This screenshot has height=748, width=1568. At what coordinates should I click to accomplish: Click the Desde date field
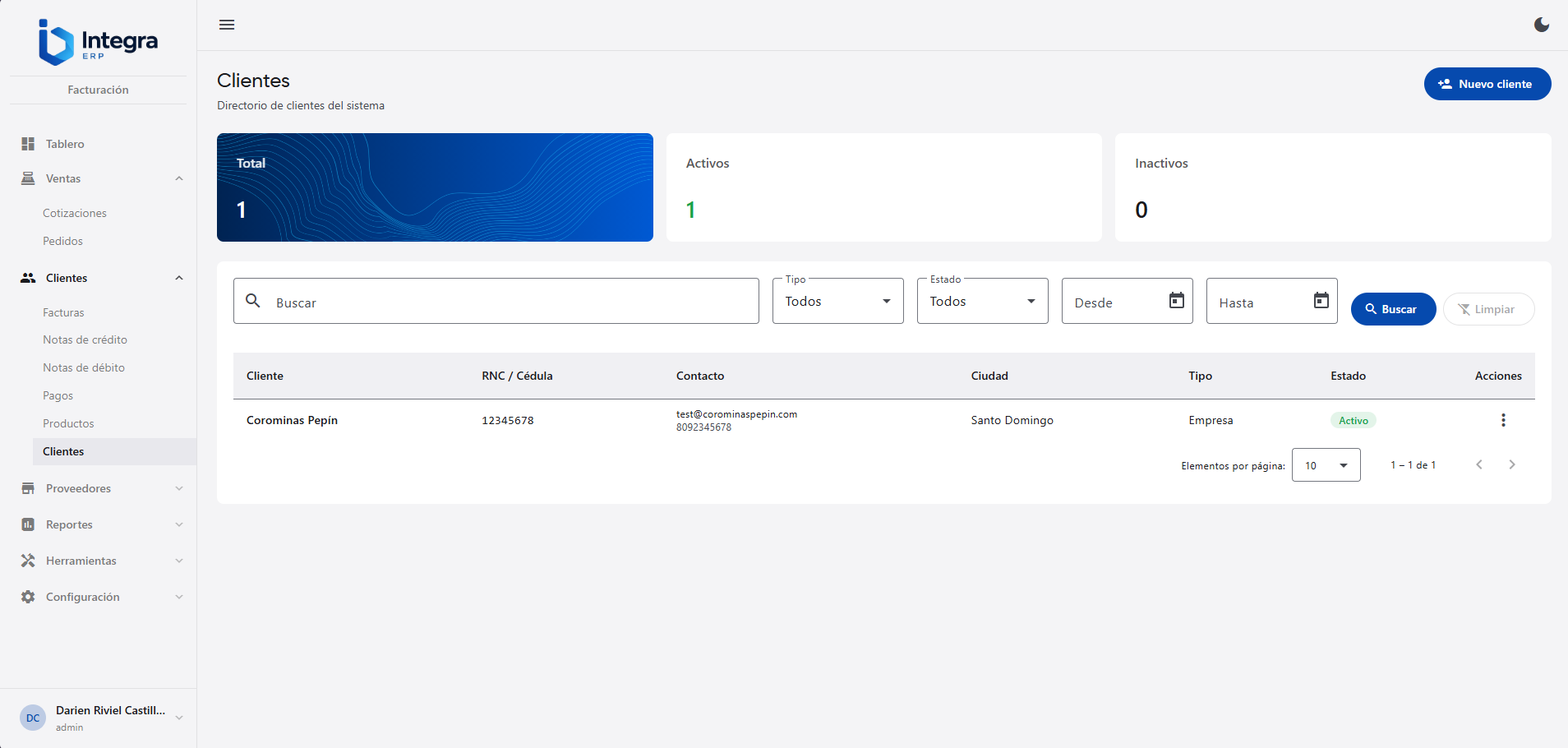[x=1128, y=301]
